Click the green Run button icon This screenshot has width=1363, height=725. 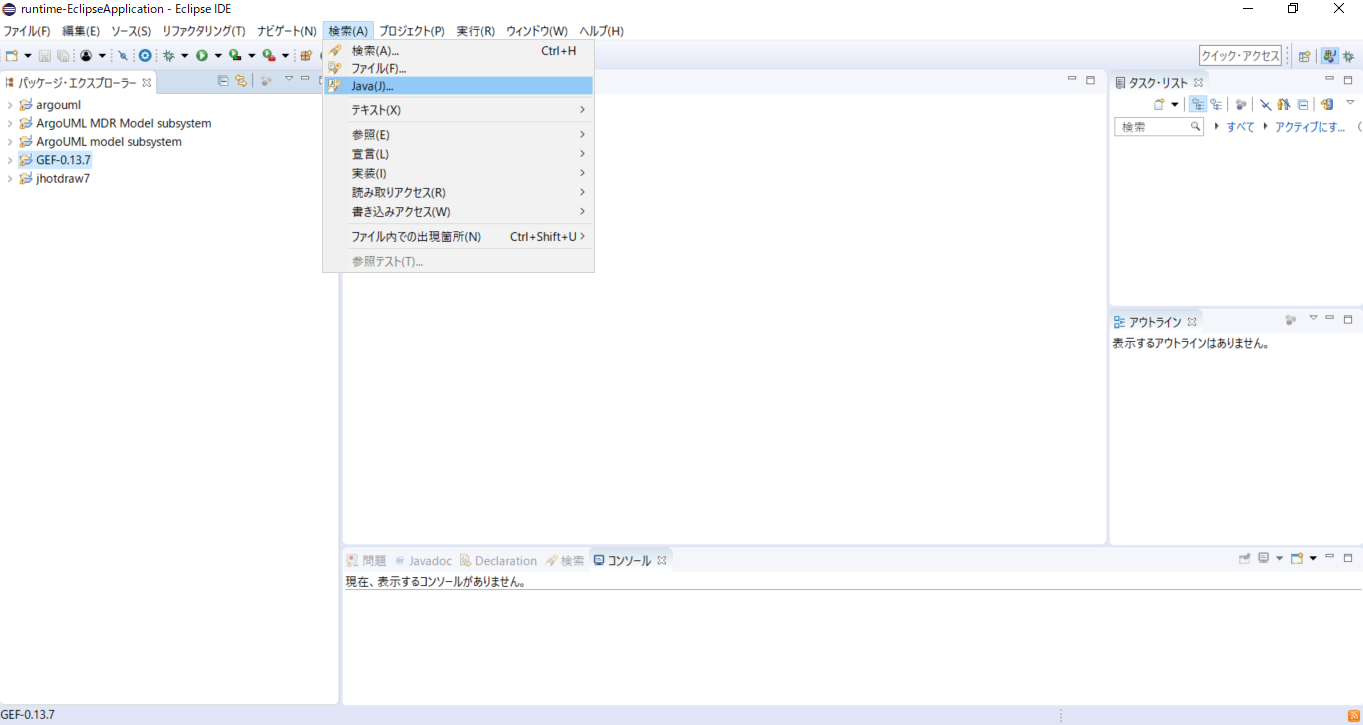click(202, 56)
